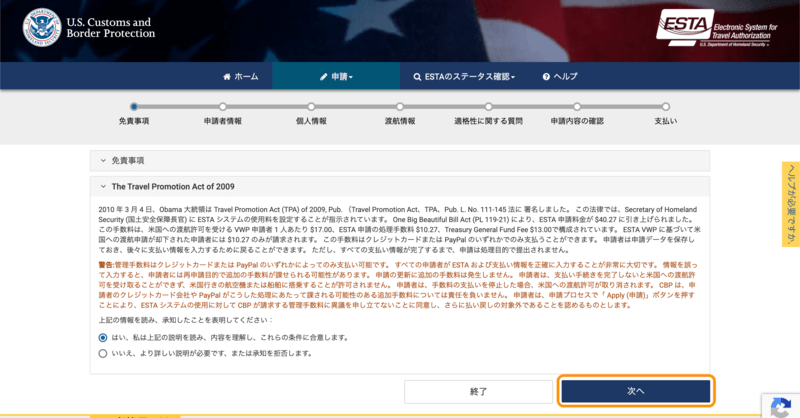Click the home icon beside ホーム
800x418 pixels.
coord(227,77)
